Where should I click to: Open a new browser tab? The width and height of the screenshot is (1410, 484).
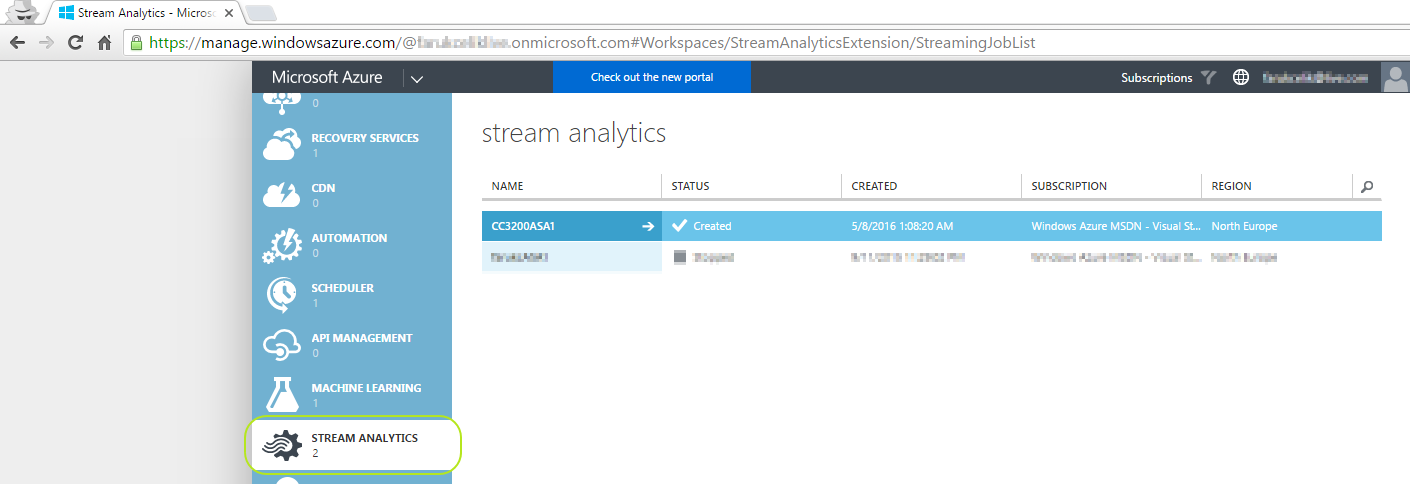(x=260, y=13)
